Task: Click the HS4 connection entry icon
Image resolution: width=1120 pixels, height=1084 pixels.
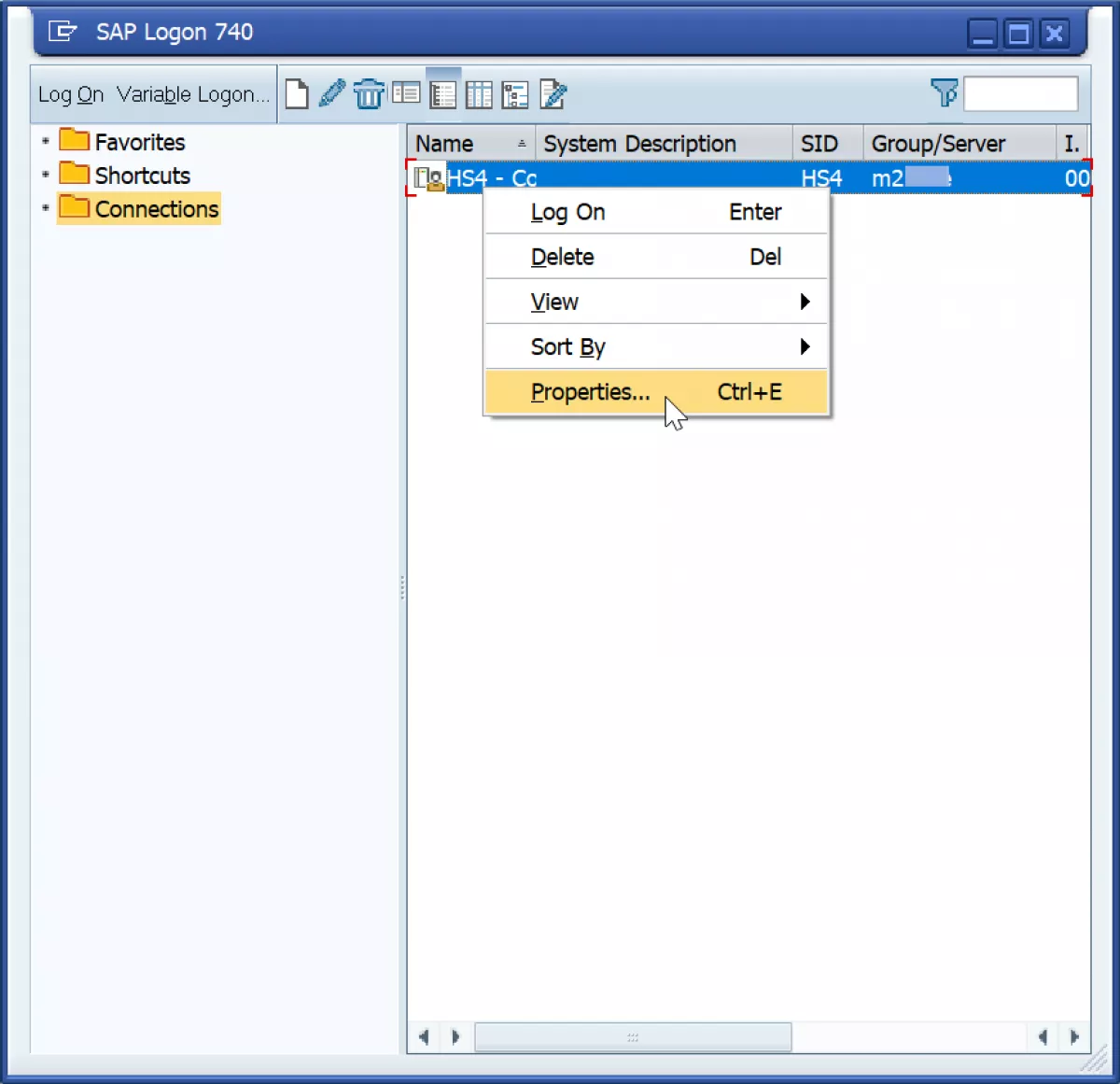Action: tap(428, 178)
